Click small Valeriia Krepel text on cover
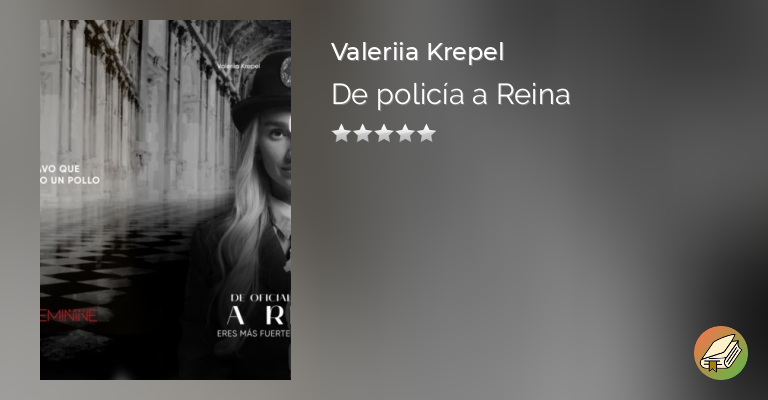Image resolution: width=768 pixels, height=400 pixels. [x=239, y=66]
